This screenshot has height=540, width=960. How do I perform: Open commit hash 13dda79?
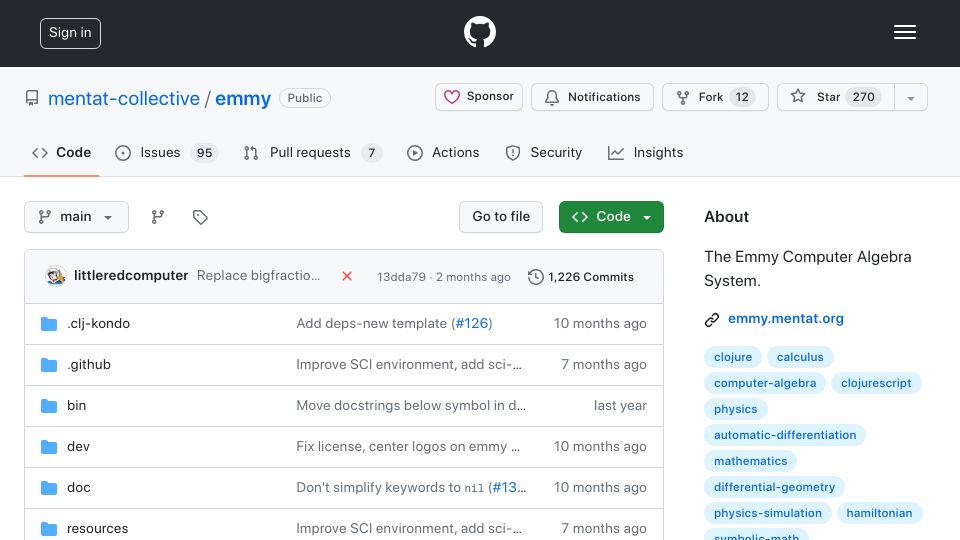point(401,277)
